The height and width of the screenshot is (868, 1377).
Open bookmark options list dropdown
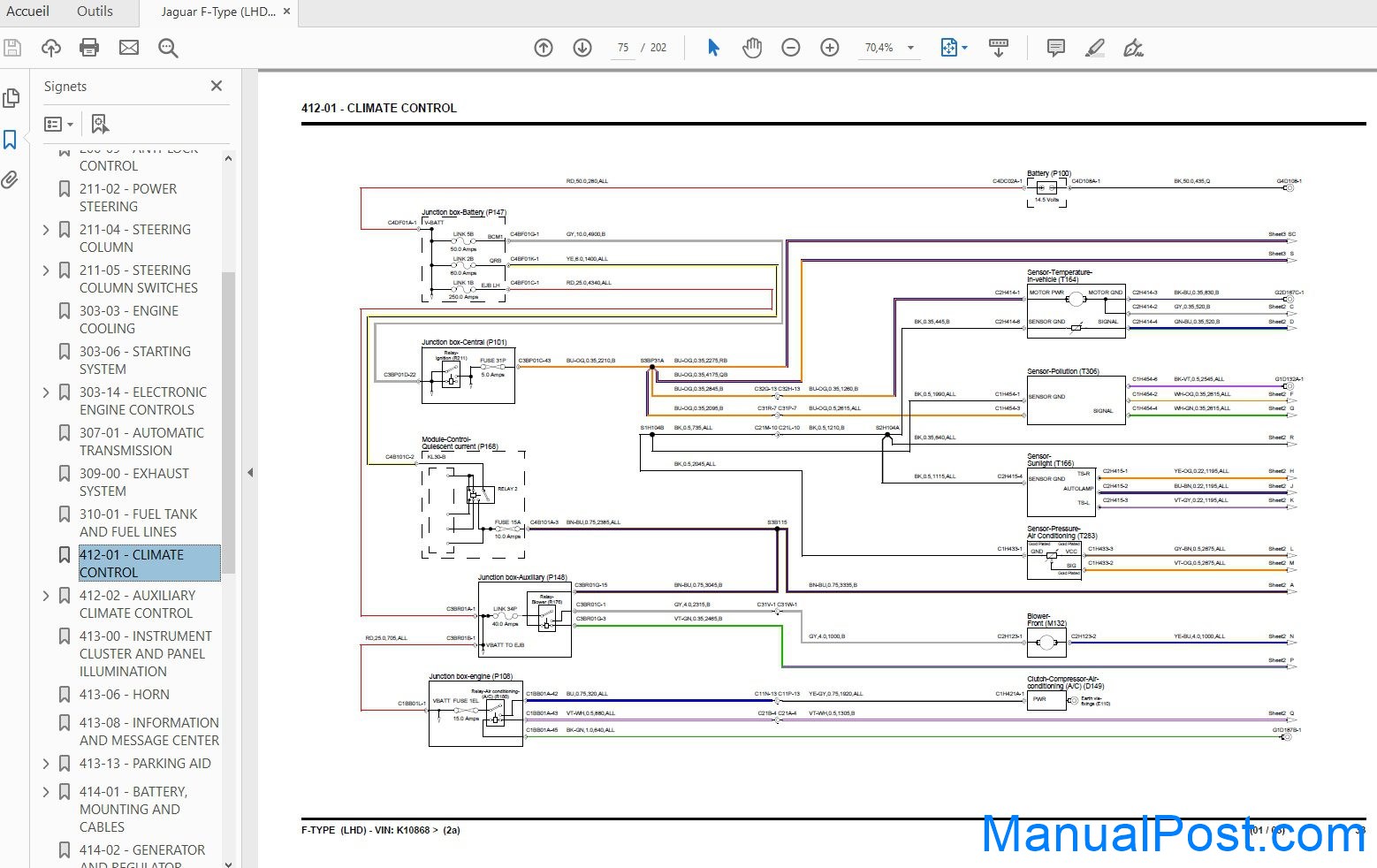click(x=59, y=125)
